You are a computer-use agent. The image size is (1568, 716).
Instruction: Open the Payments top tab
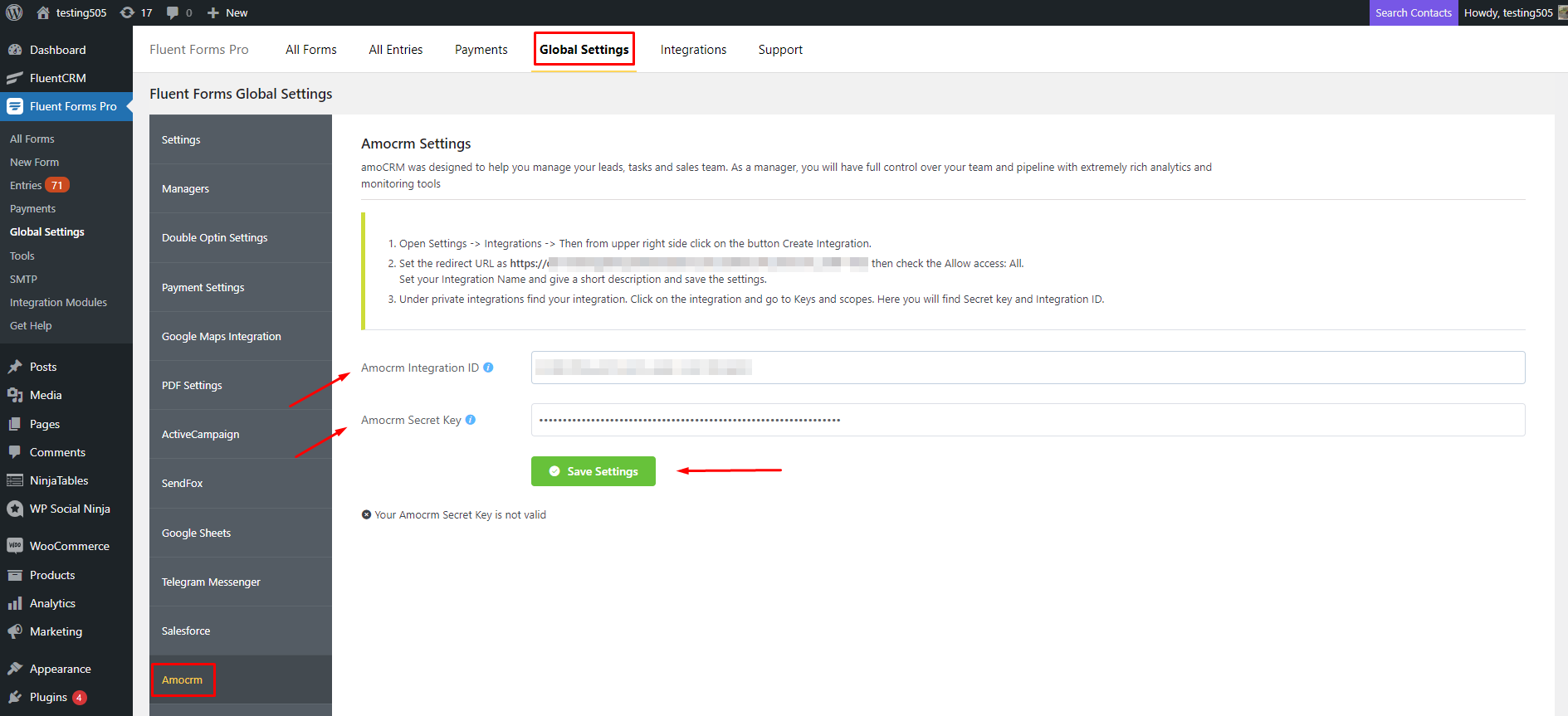[x=481, y=50]
